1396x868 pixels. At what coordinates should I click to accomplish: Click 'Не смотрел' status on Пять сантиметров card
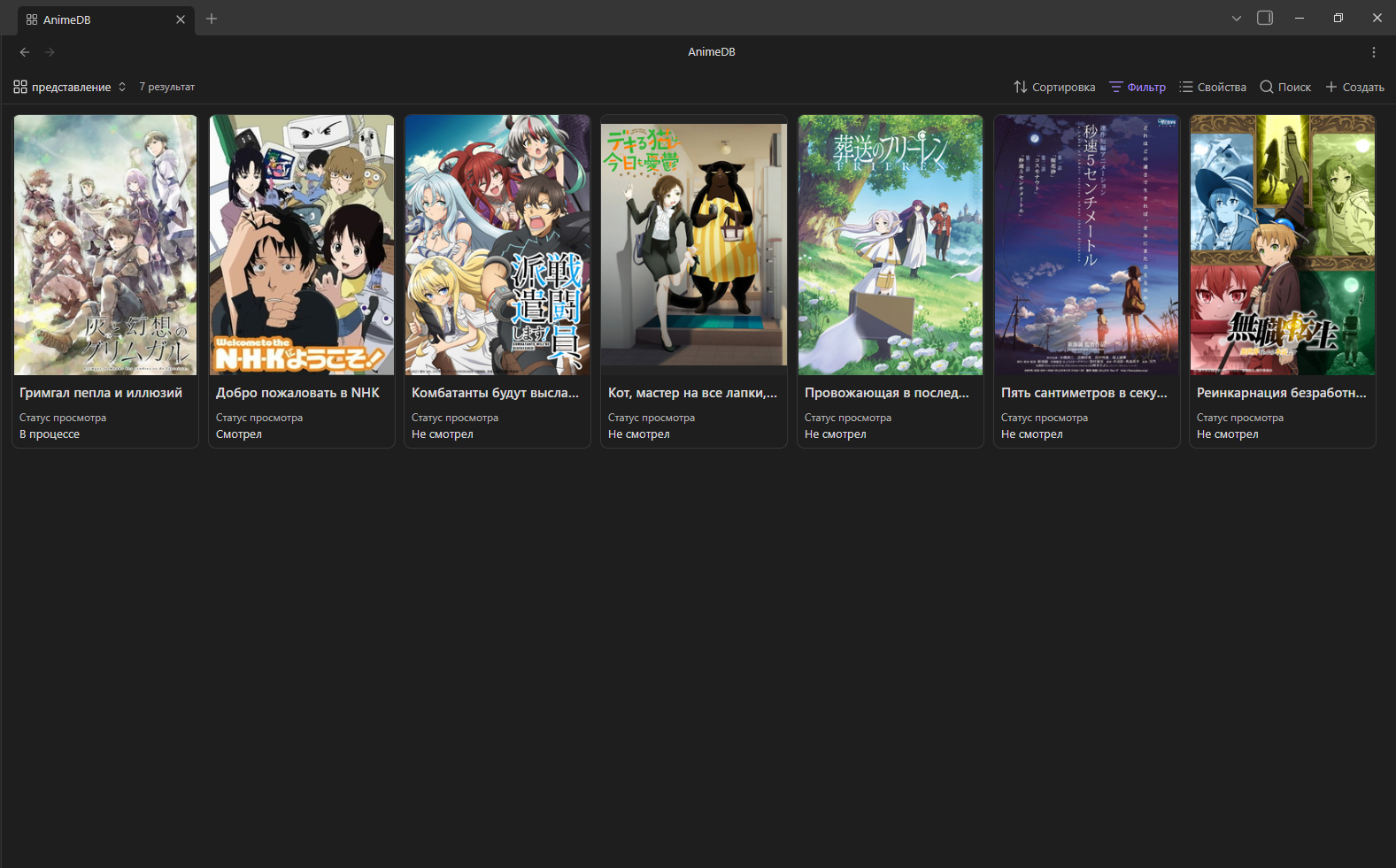(x=1032, y=434)
